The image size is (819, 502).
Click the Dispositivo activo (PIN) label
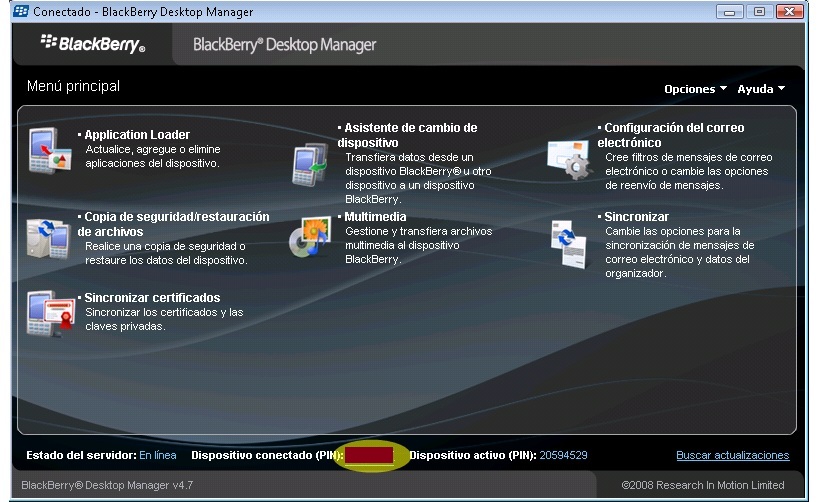[473, 455]
